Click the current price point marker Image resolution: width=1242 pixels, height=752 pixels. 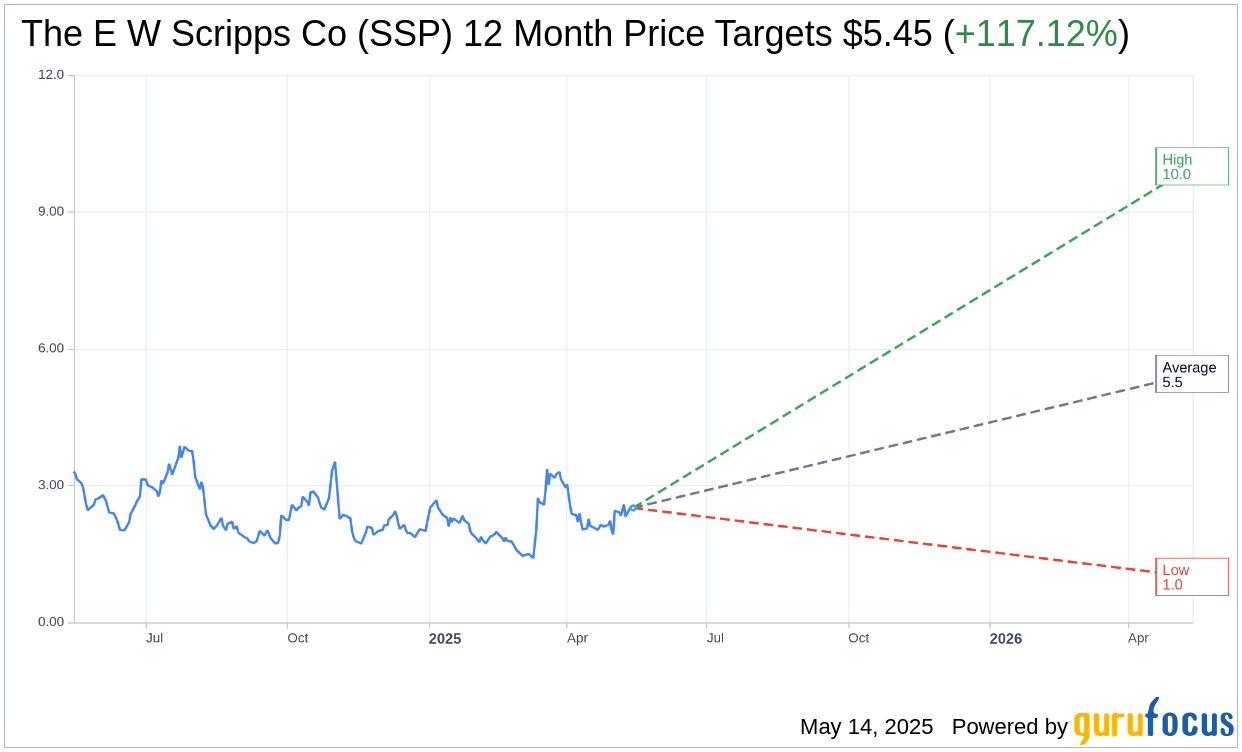click(x=633, y=507)
